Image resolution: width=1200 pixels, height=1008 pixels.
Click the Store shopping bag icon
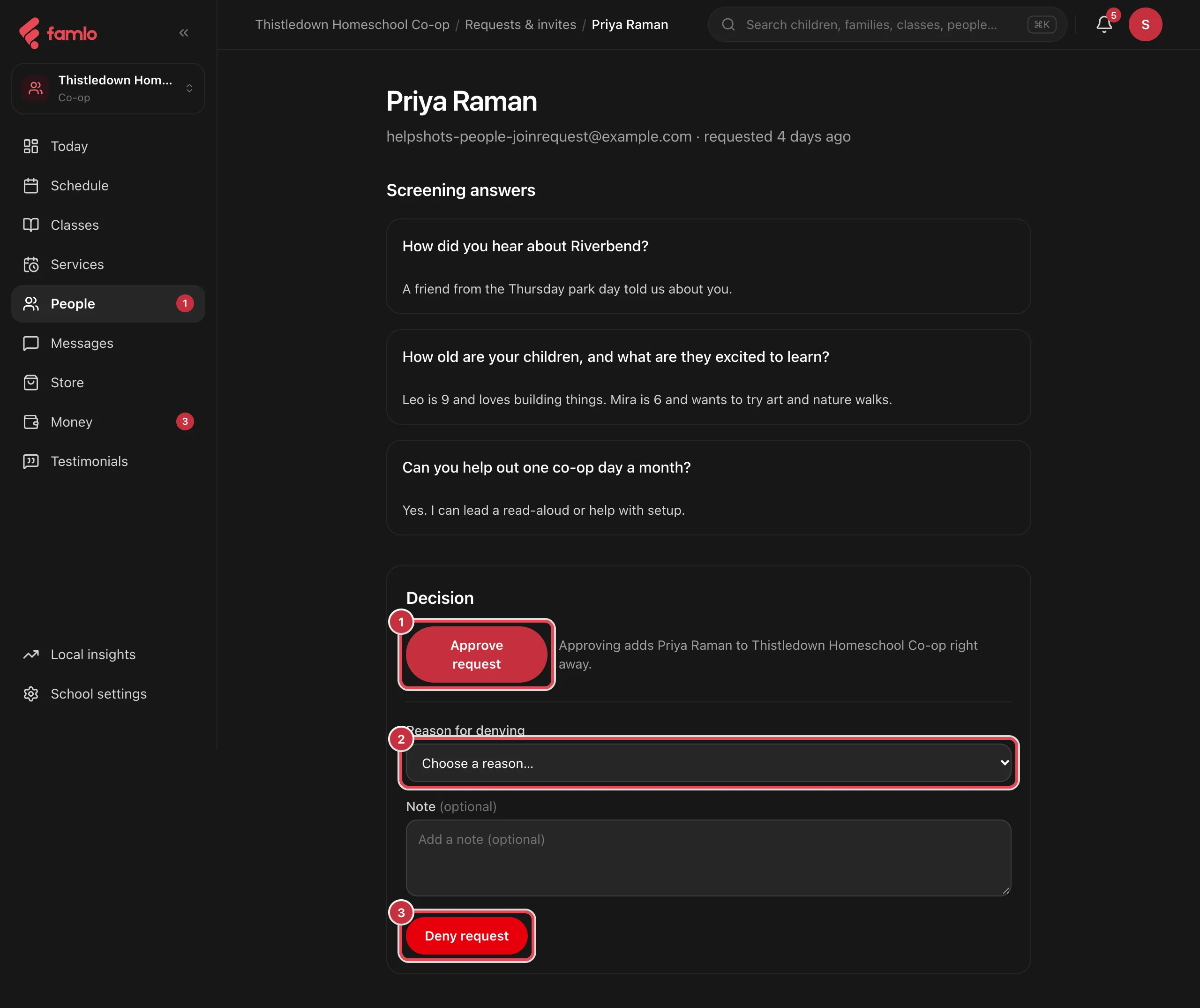point(31,383)
